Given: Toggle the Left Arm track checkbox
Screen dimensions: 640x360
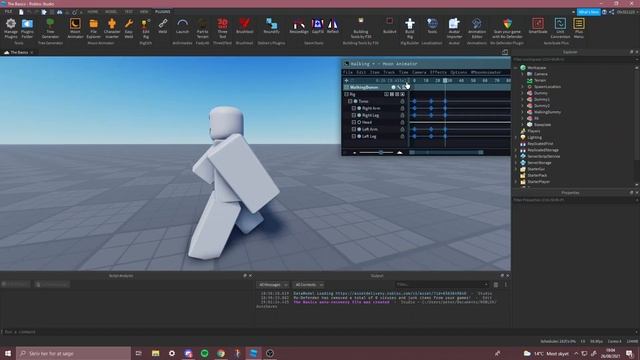Looking at the screenshot, I should 354,129.
